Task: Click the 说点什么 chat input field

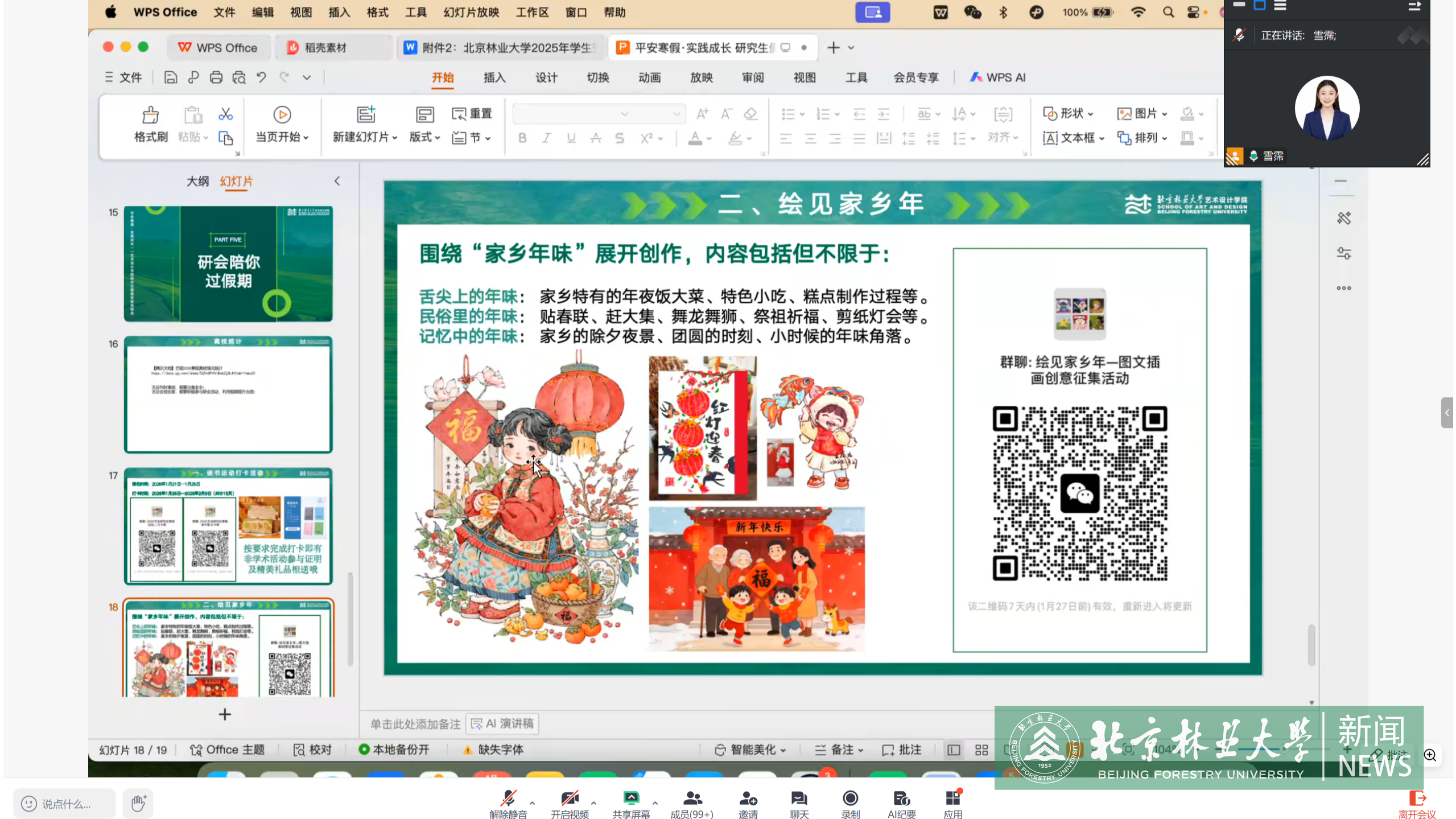Action: pyautogui.click(x=64, y=804)
